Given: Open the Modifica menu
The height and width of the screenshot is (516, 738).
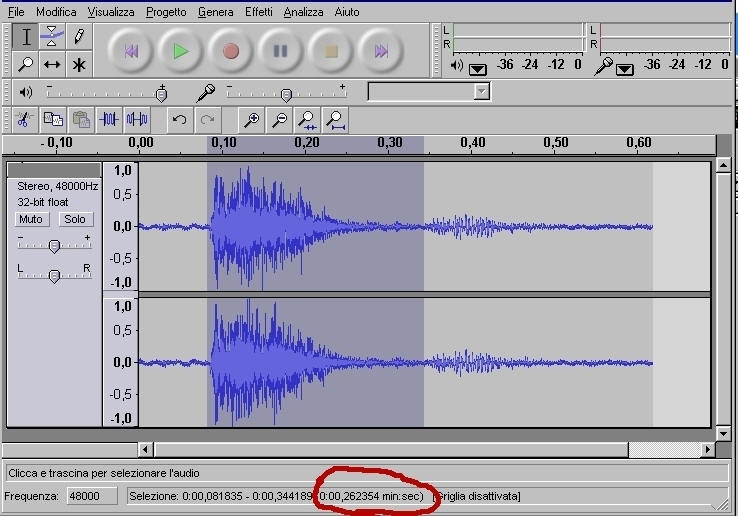Looking at the screenshot, I should [56, 12].
